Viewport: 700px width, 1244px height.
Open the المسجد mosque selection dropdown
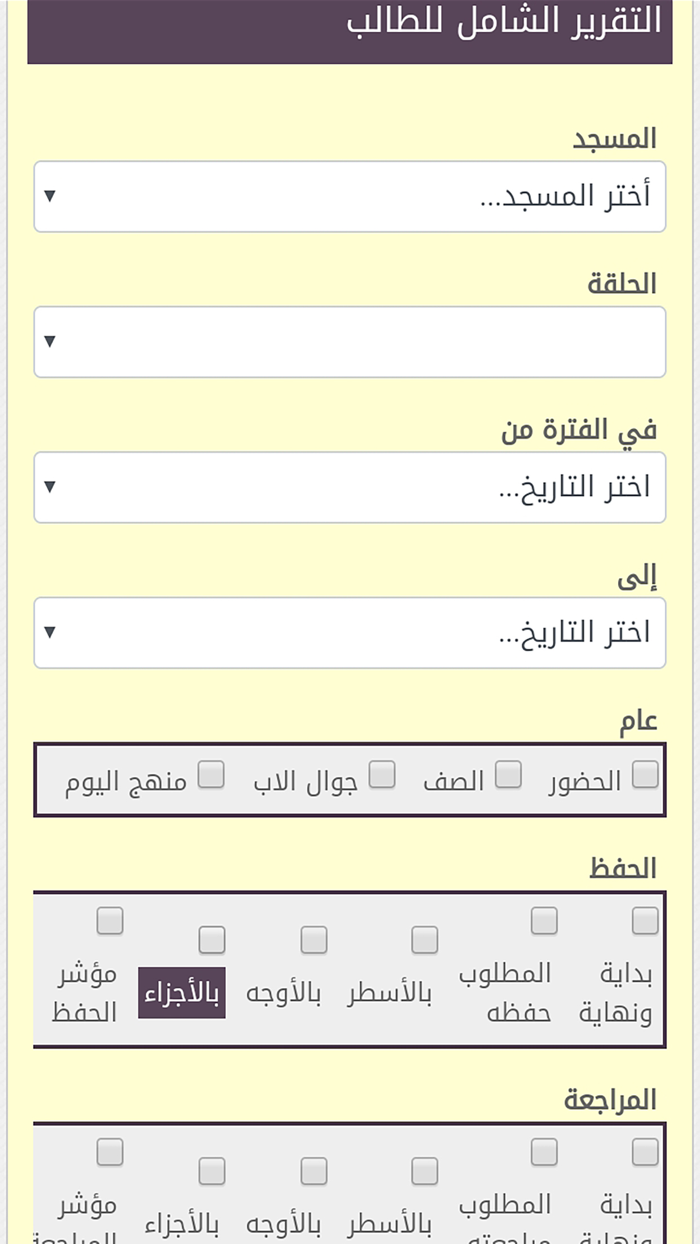coord(349,196)
